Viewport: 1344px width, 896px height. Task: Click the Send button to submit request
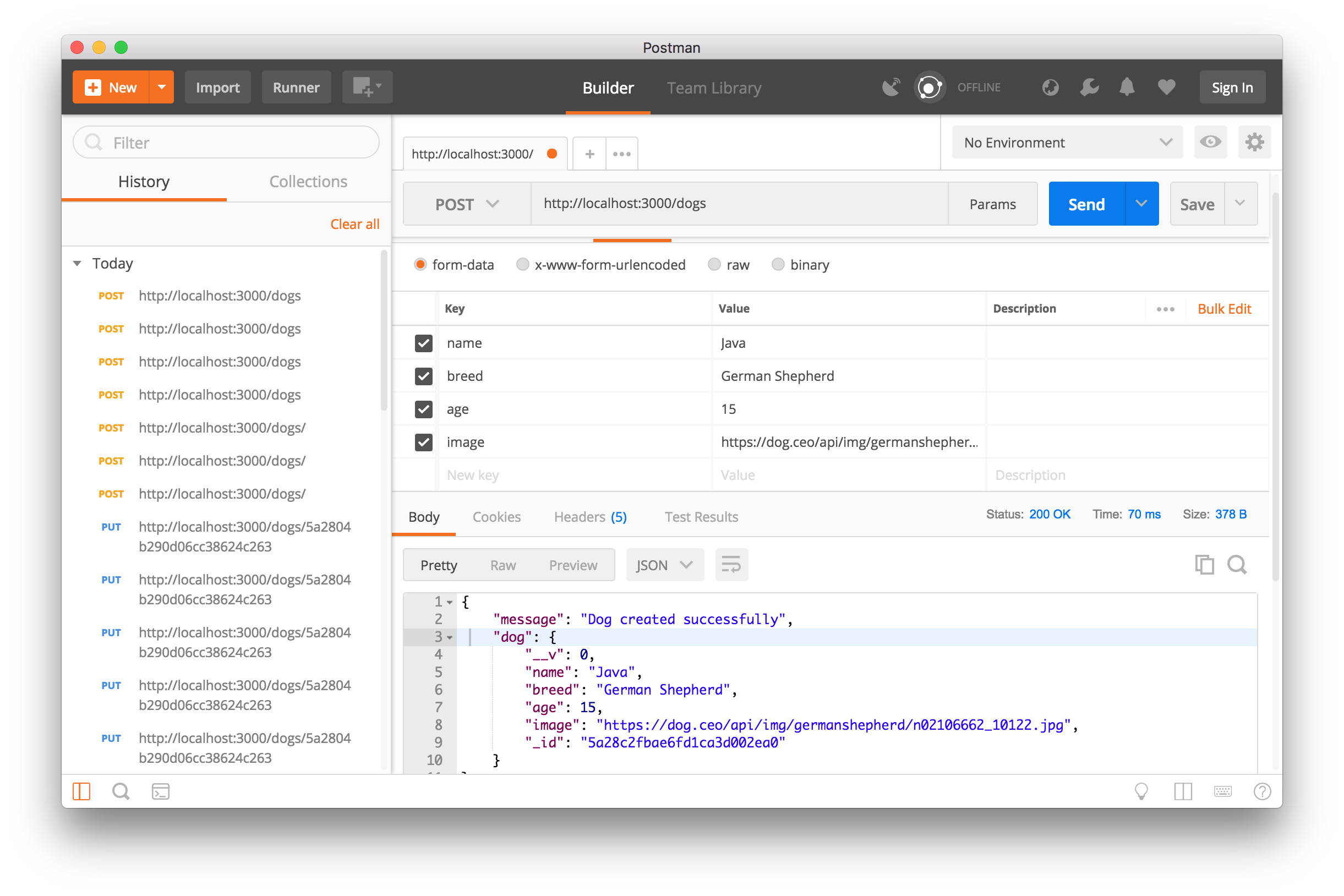point(1085,203)
